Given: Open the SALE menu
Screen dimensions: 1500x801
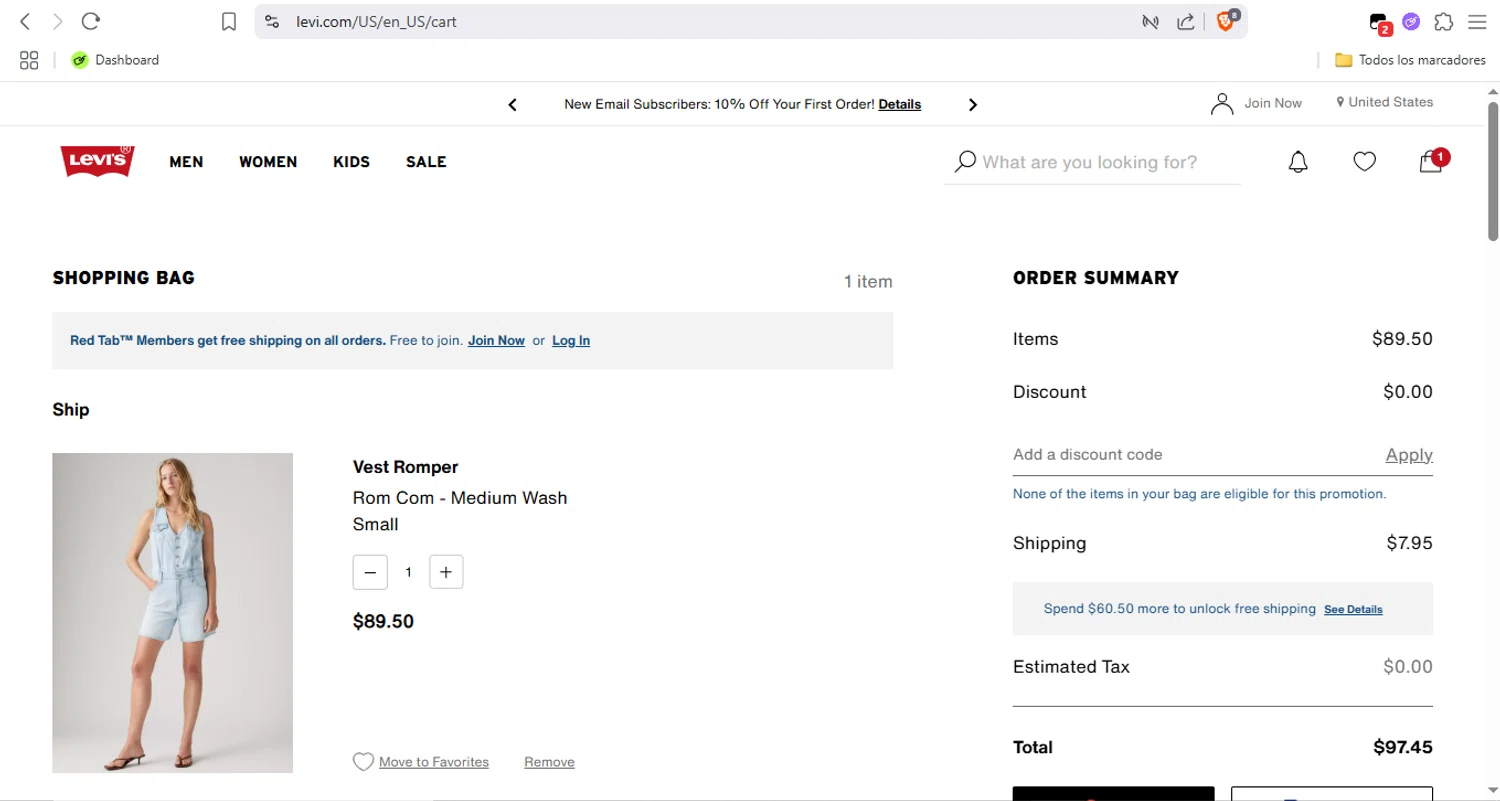Looking at the screenshot, I should tap(426, 162).
